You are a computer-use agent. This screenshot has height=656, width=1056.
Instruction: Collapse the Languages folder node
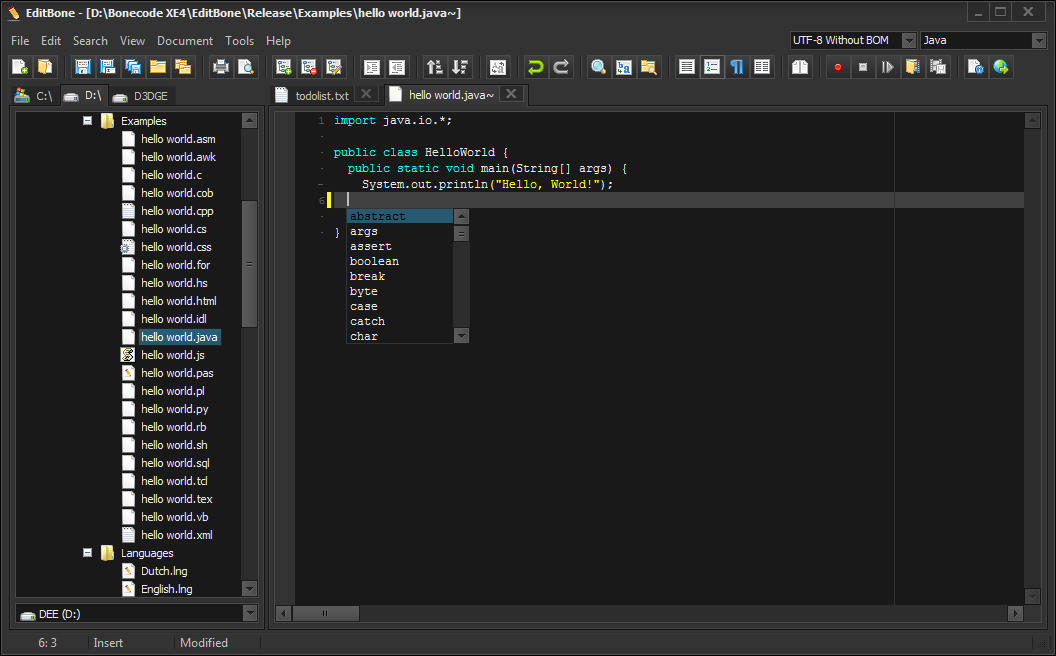click(88, 553)
